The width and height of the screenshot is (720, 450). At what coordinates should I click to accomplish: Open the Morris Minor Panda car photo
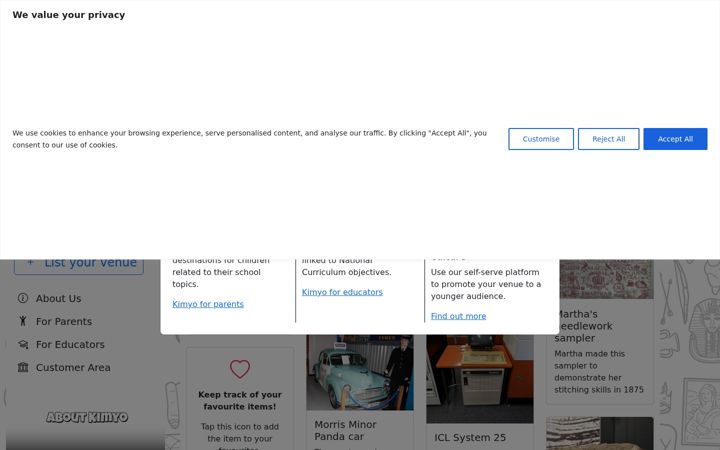click(360, 372)
